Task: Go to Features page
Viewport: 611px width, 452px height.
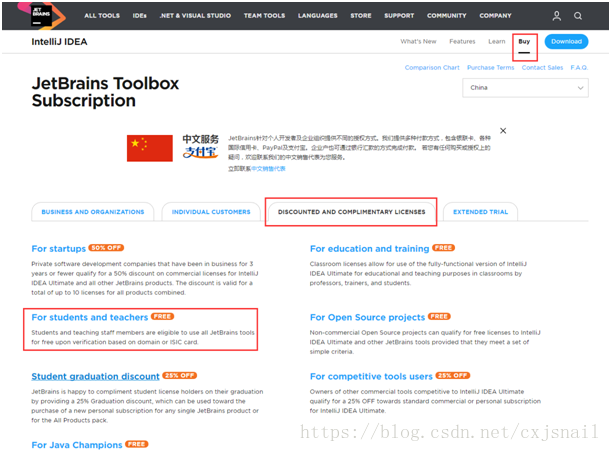Action: (462, 41)
